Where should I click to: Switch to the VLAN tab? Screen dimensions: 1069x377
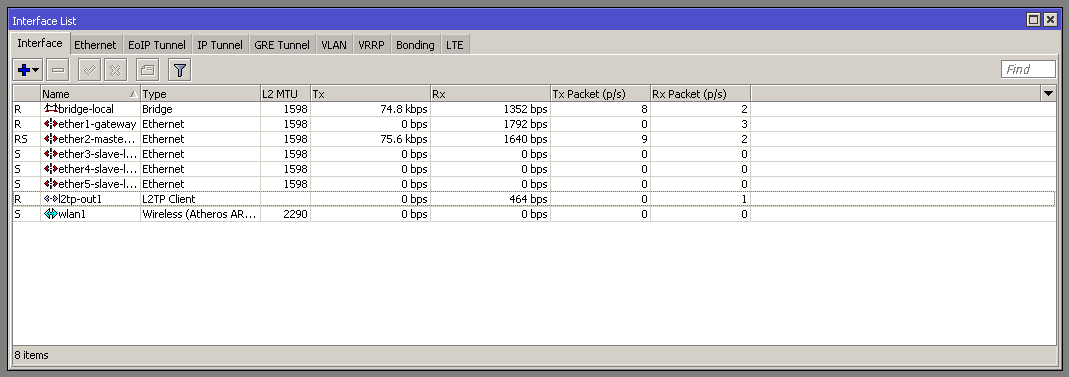point(334,45)
